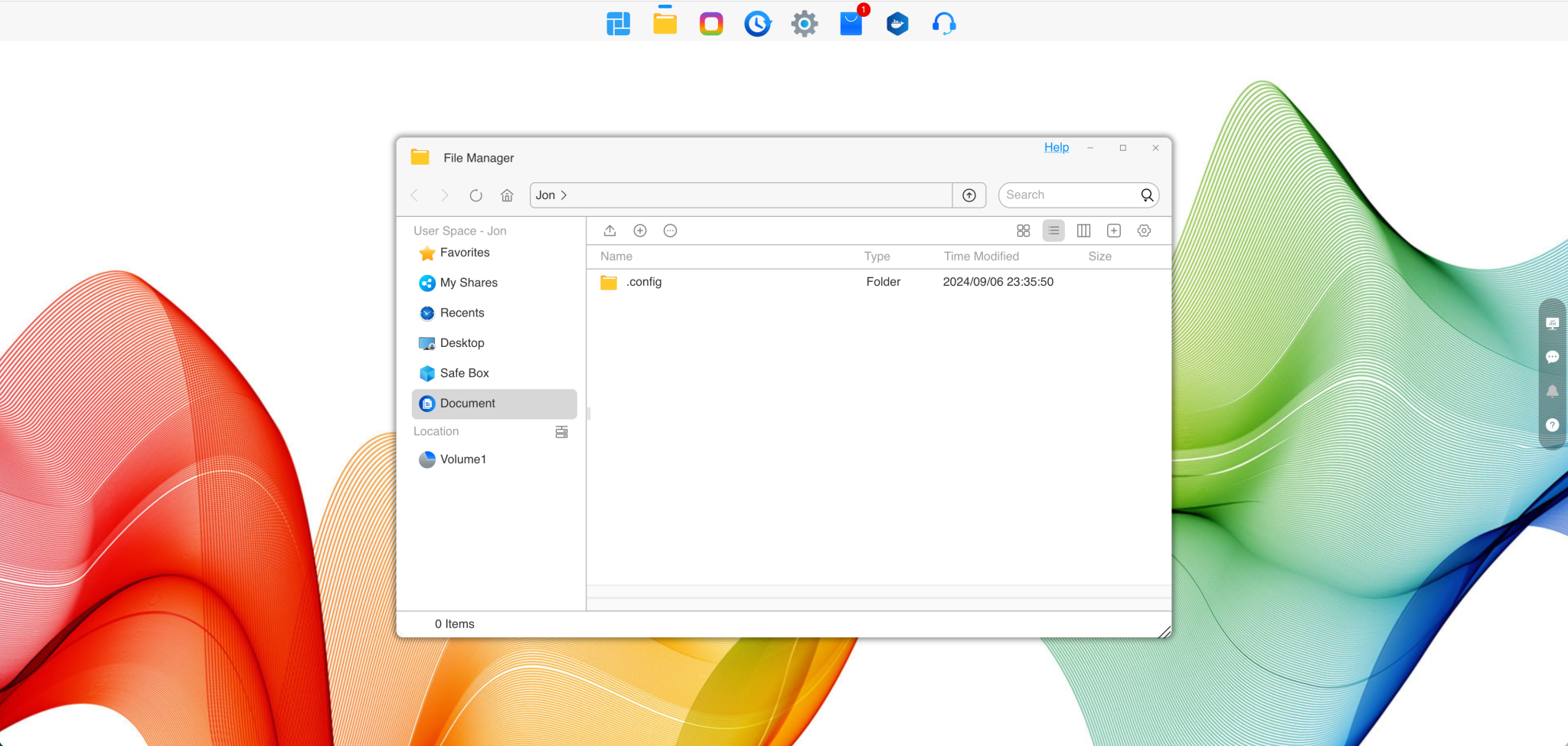Toggle list view mode
Viewport: 1568px width, 746px height.
[x=1053, y=231]
